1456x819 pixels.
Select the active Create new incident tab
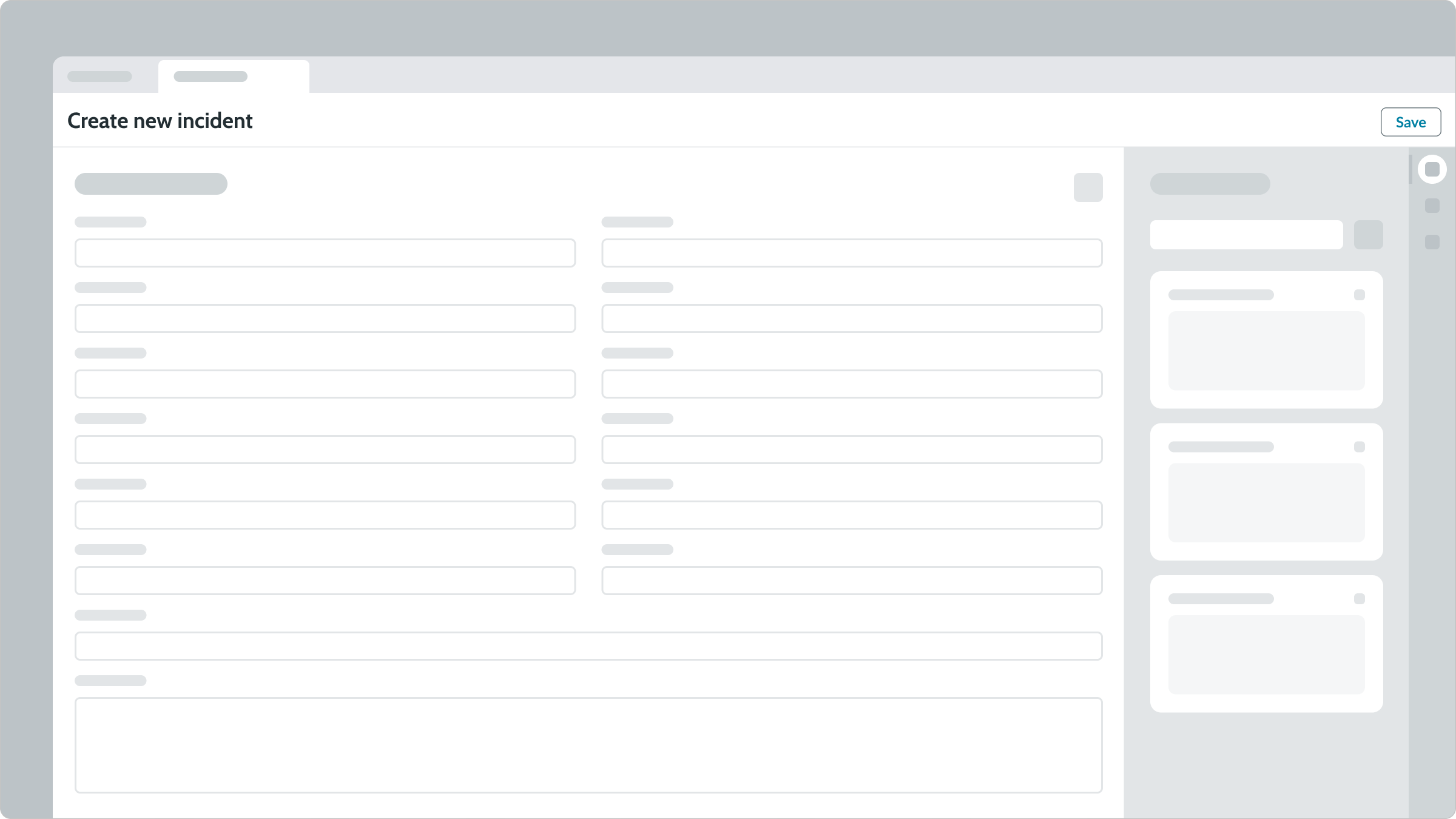coord(233,76)
